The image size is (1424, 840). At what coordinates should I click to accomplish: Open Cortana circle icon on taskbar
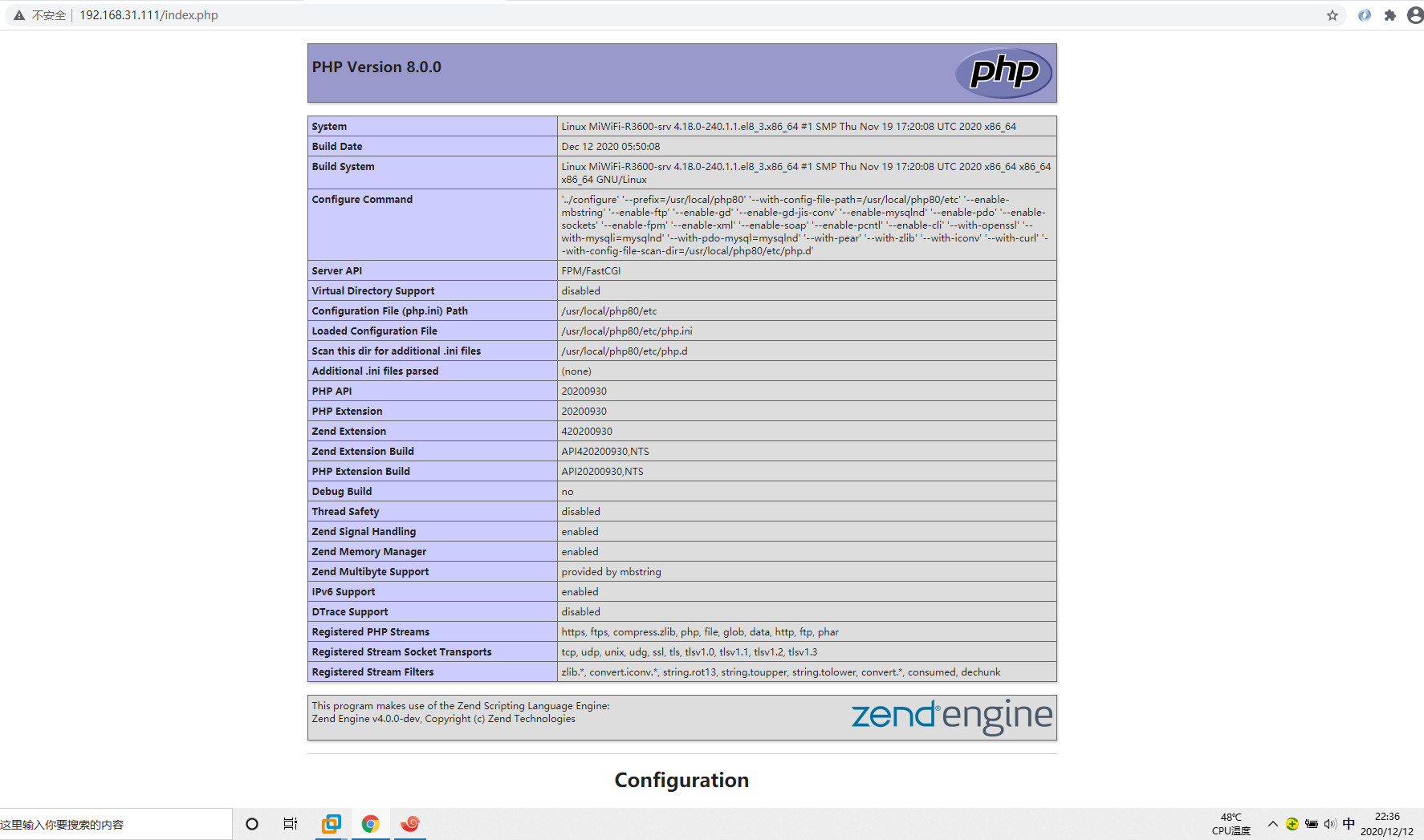click(252, 824)
